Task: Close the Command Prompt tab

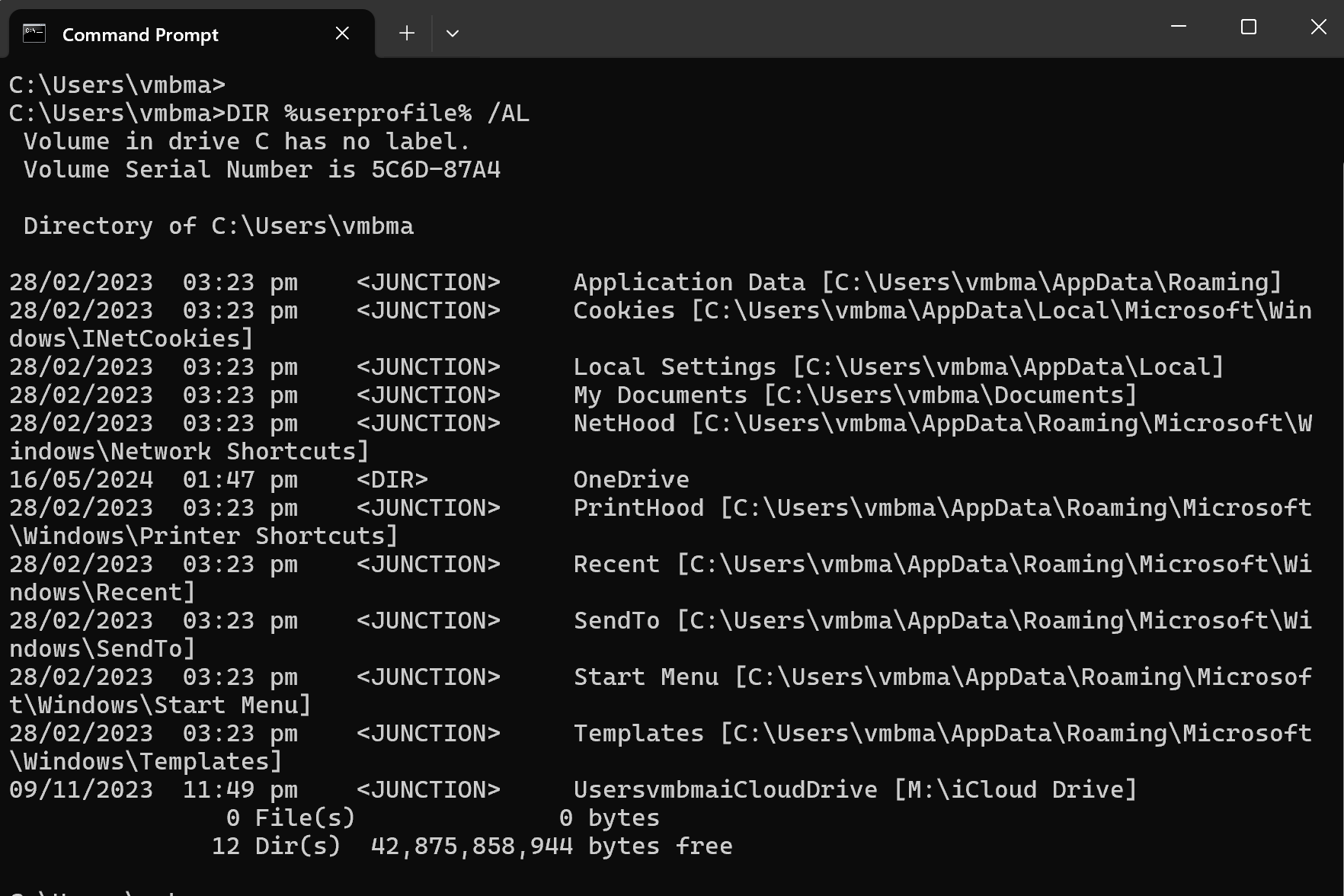Action: pyautogui.click(x=342, y=34)
